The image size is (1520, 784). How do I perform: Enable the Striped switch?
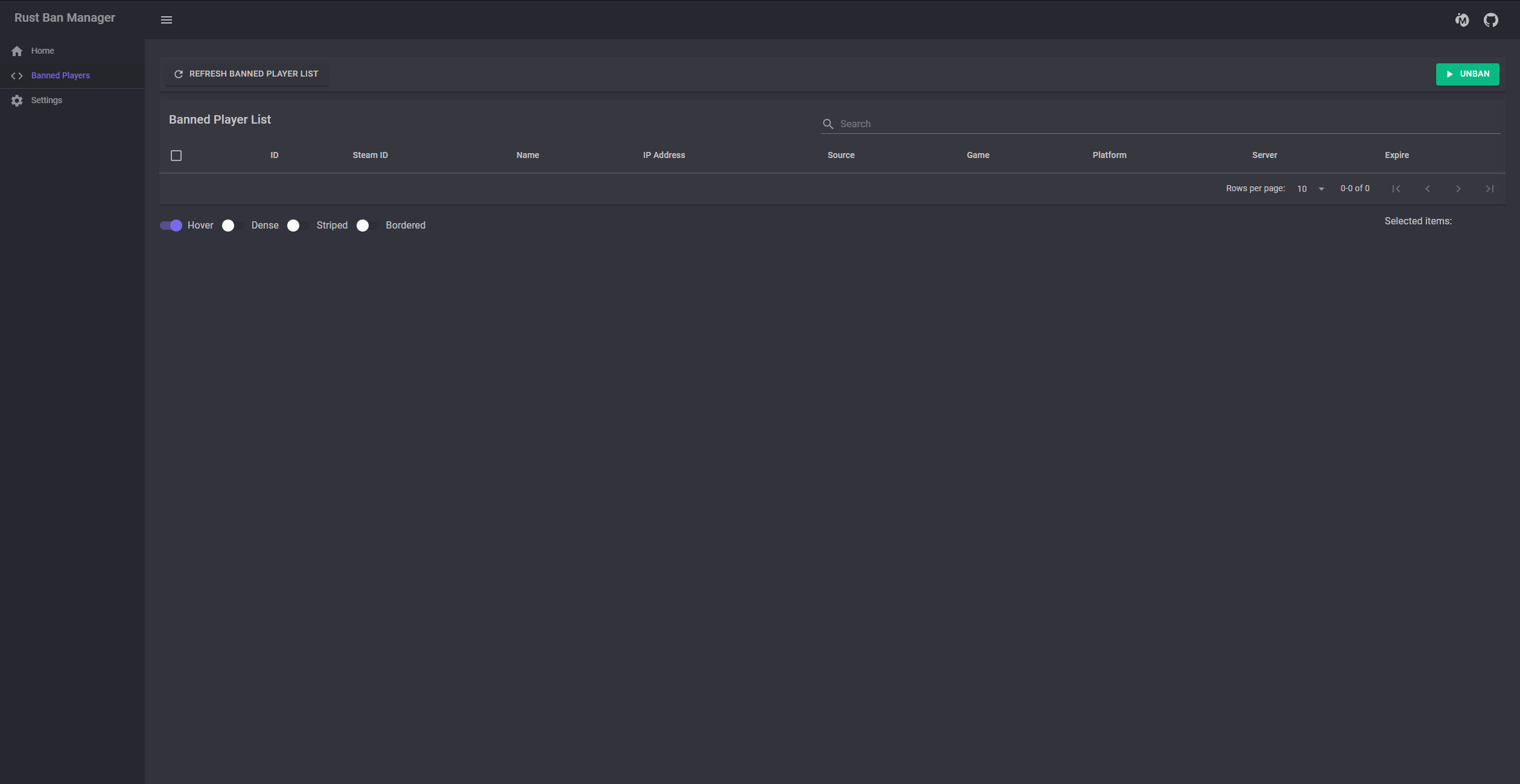(x=299, y=226)
